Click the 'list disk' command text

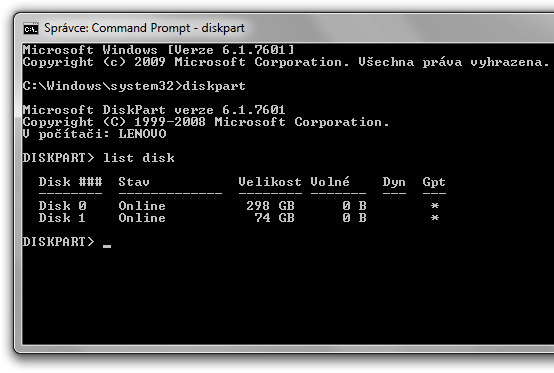coord(139,158)
